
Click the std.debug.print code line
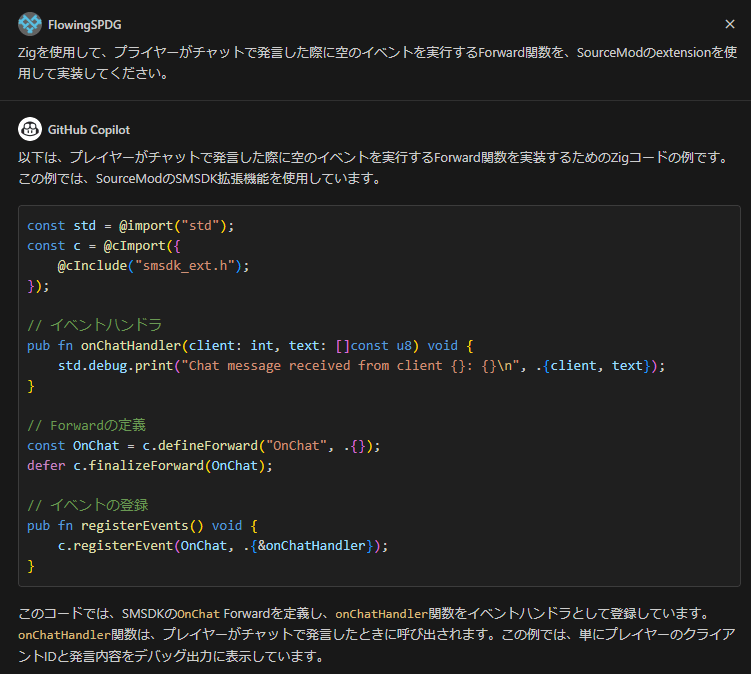pos(361,366)
